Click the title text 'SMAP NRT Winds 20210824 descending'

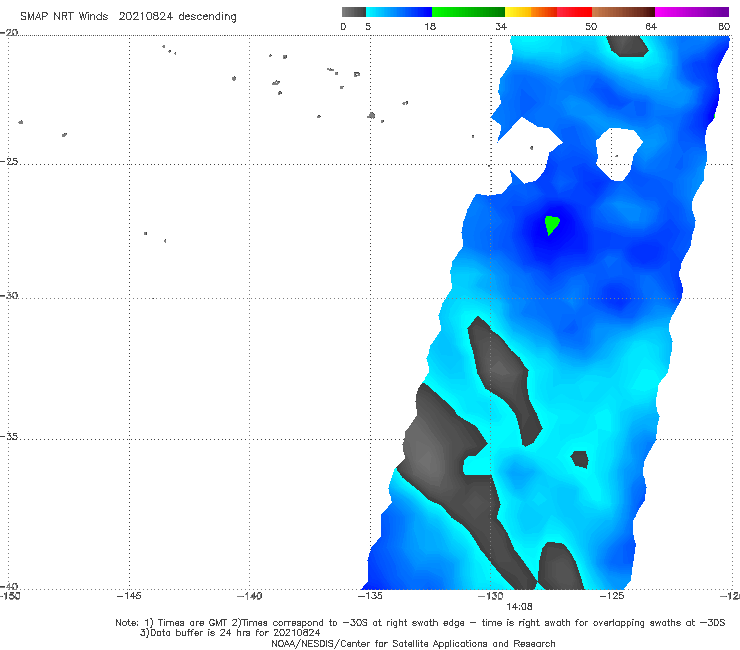128,17
